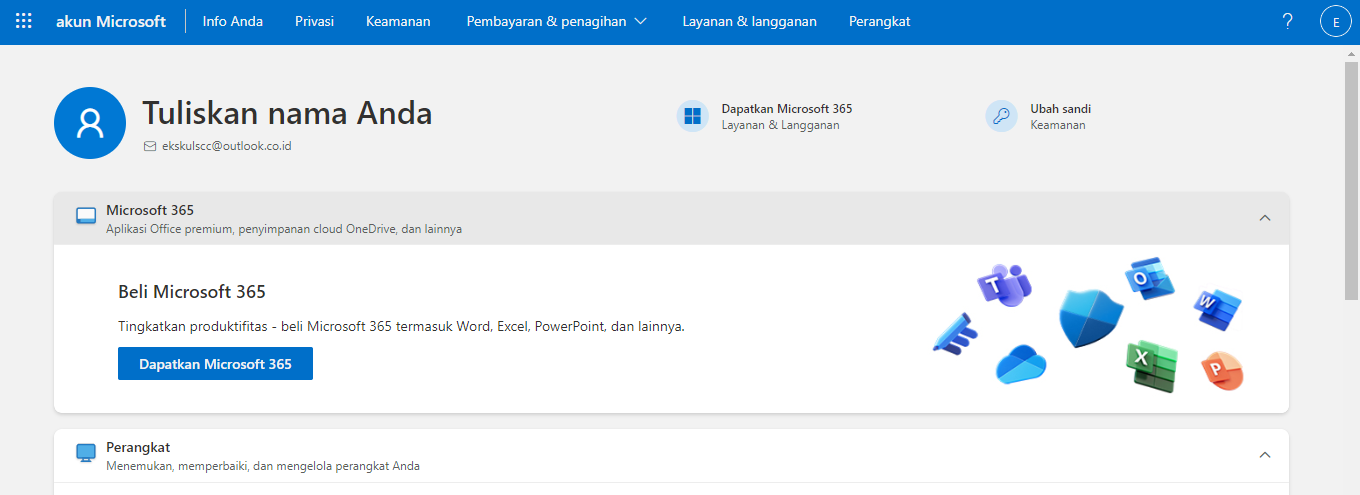Click the laptop icon in Microsoft 365 header
The height and width of the screenshot is (495, 1360).
86,217
